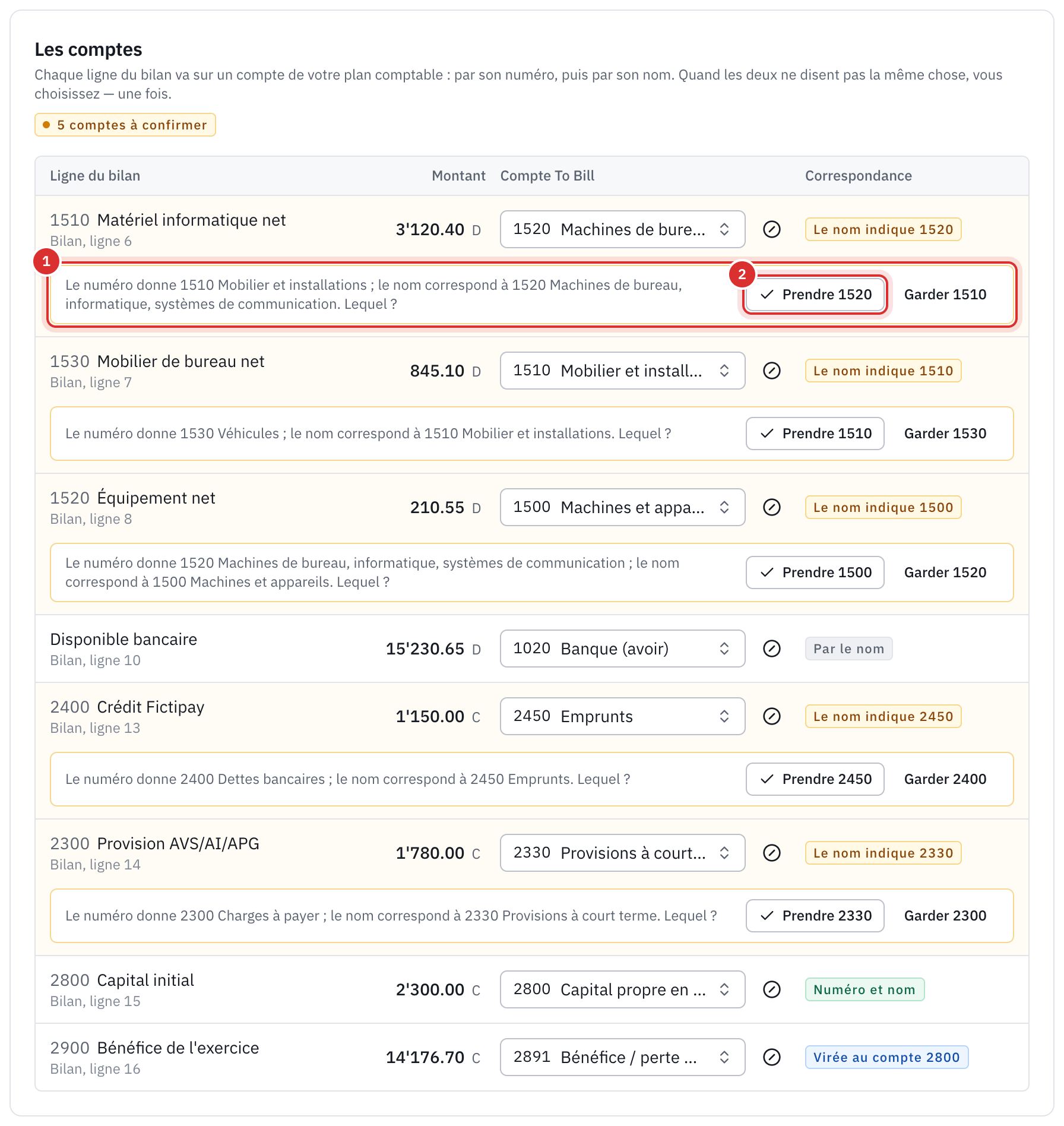Click the Virée au compte 2800 tag
Image resolution: width=1064 pixels, height=1126 pixels.
point(886,1057)
